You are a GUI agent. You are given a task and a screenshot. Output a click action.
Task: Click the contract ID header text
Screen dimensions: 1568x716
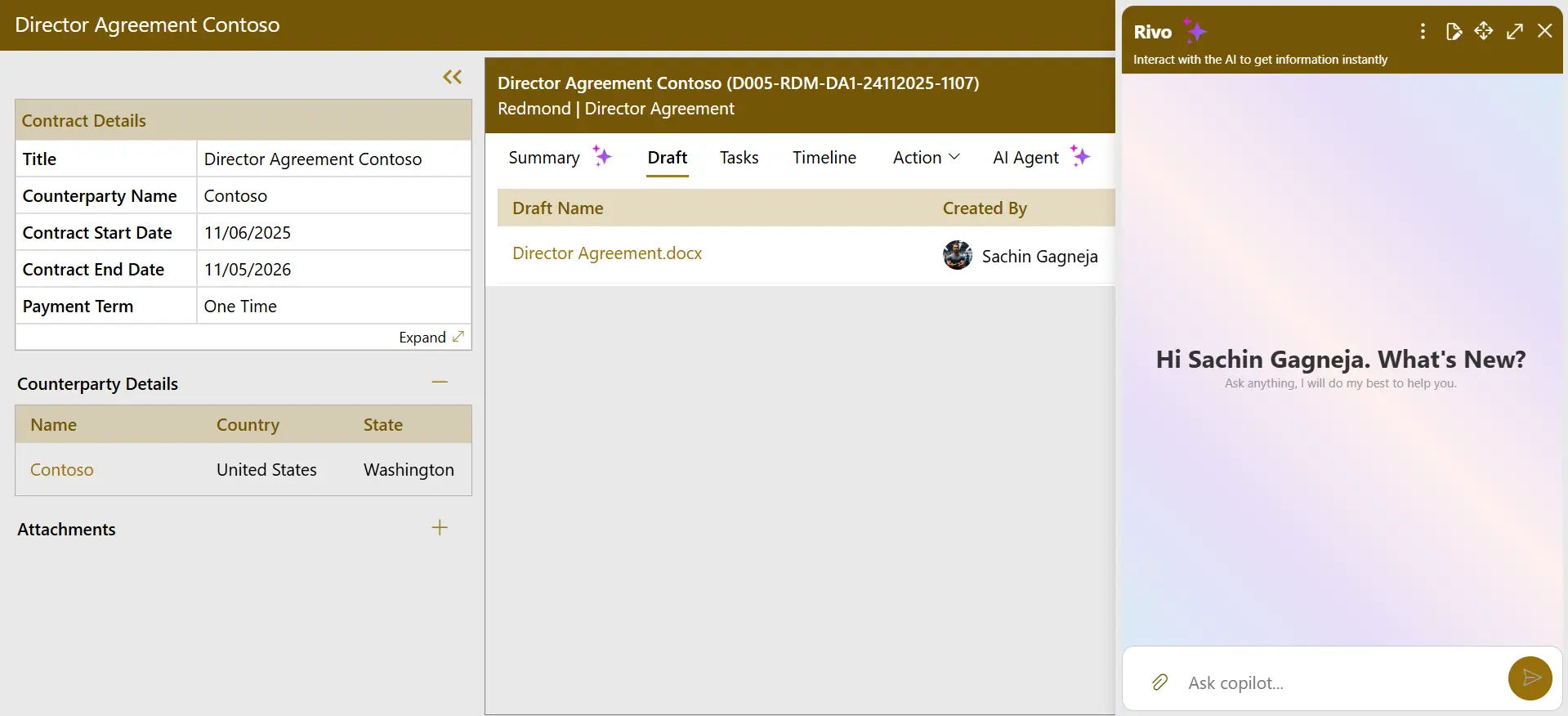738,83
